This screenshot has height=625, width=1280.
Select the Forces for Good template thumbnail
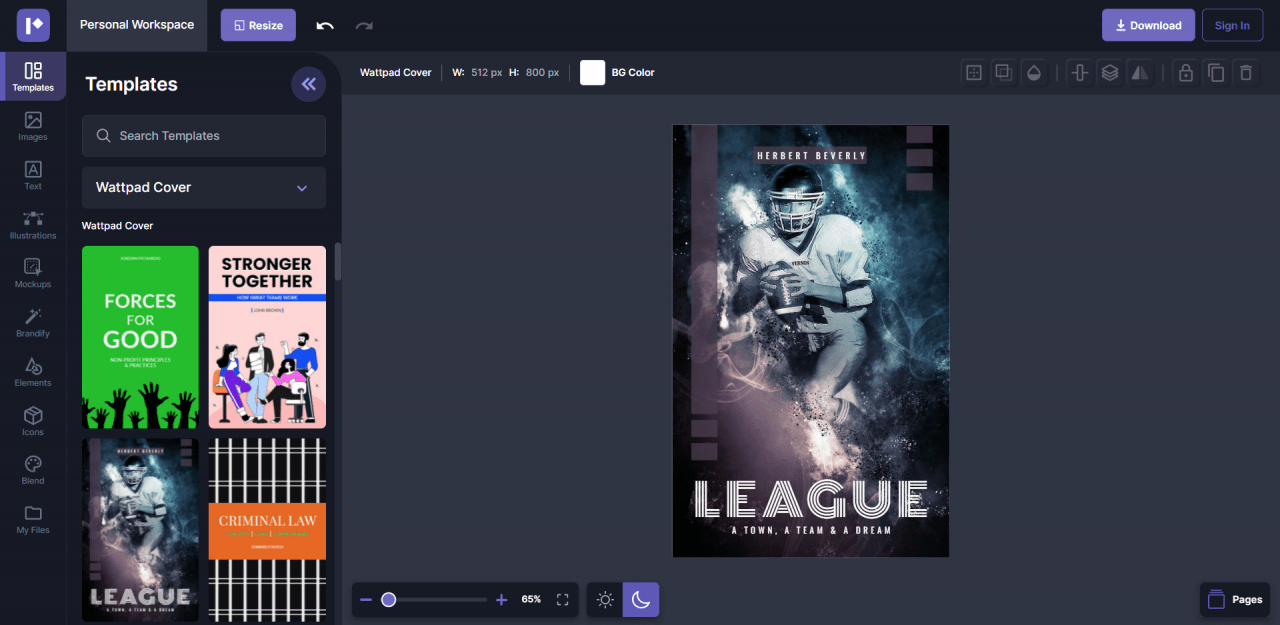pyautogui.click(x=140, y=337)
